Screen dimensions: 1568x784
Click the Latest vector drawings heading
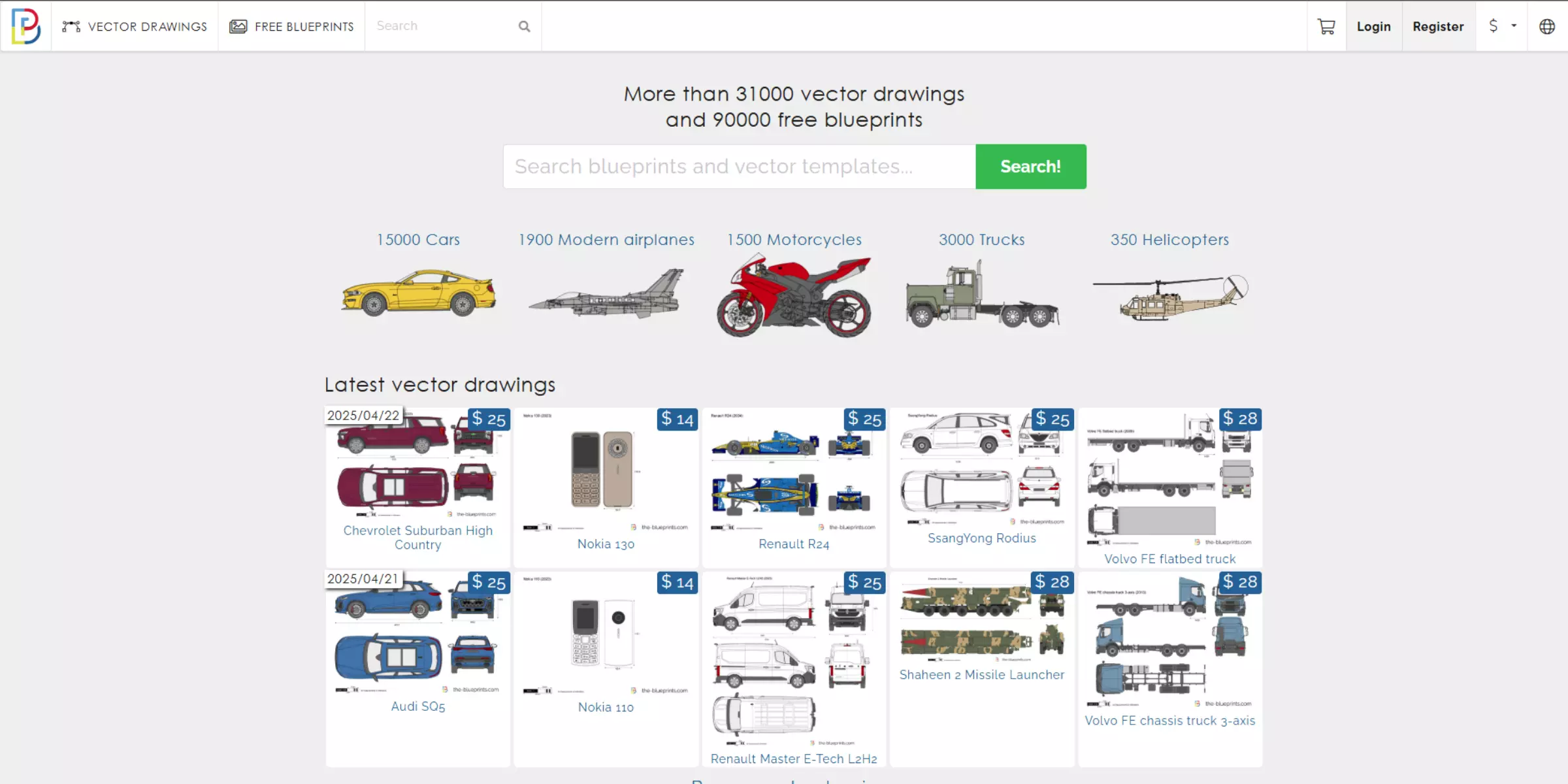pos(440,385)
